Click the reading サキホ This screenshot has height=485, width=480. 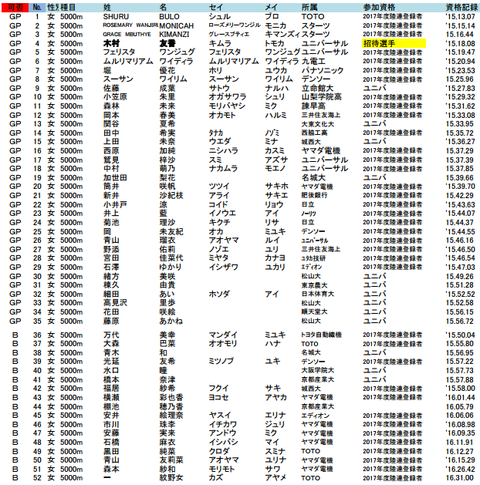[277, 186]
